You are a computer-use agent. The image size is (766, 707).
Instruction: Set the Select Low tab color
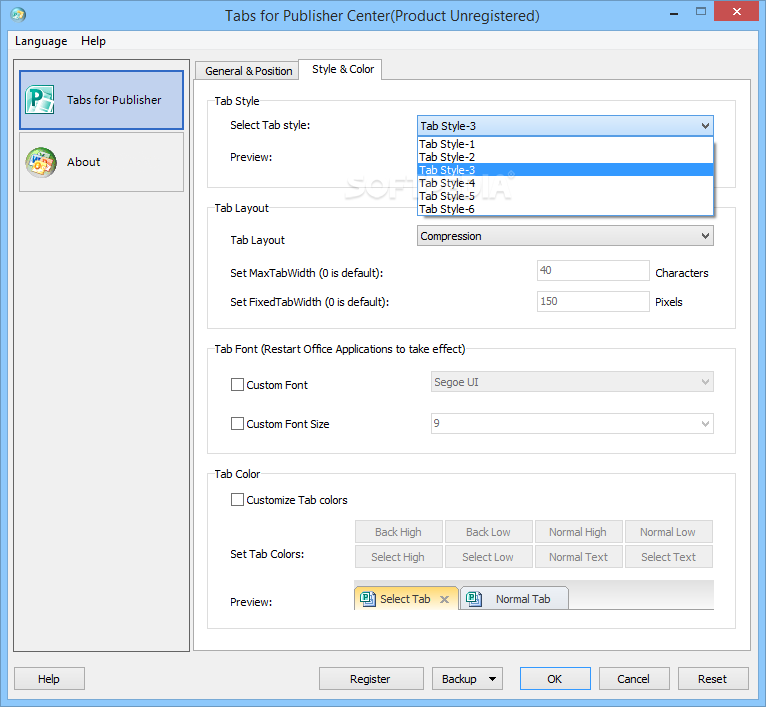pyautogui.click(x=489, y=557)
